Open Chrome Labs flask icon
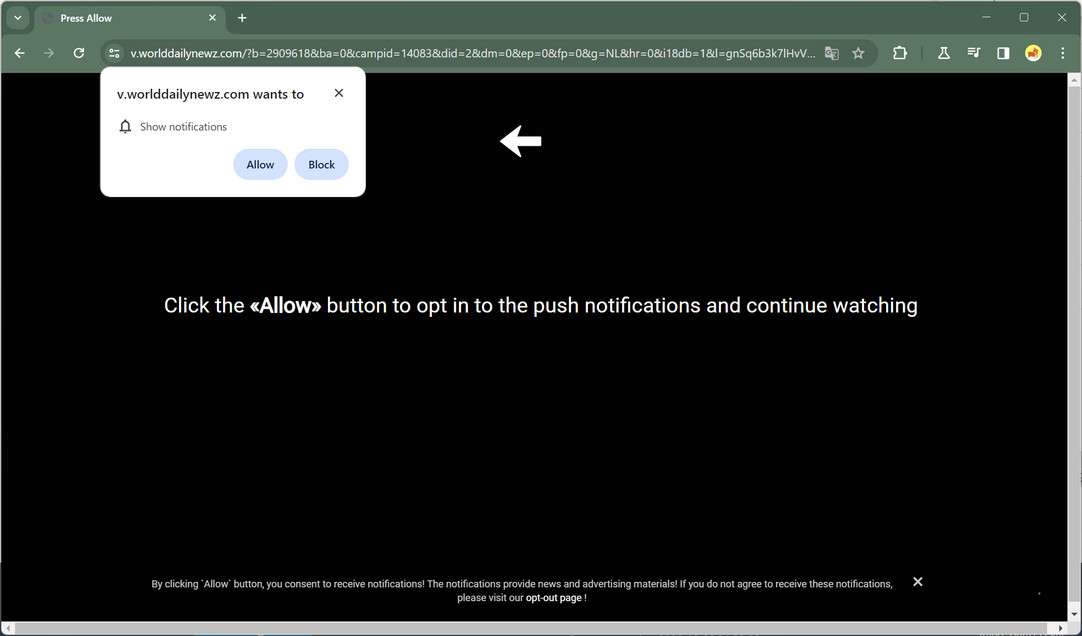Image resolution: width=1082 pixels, height=636 pixels. point(943,53)
